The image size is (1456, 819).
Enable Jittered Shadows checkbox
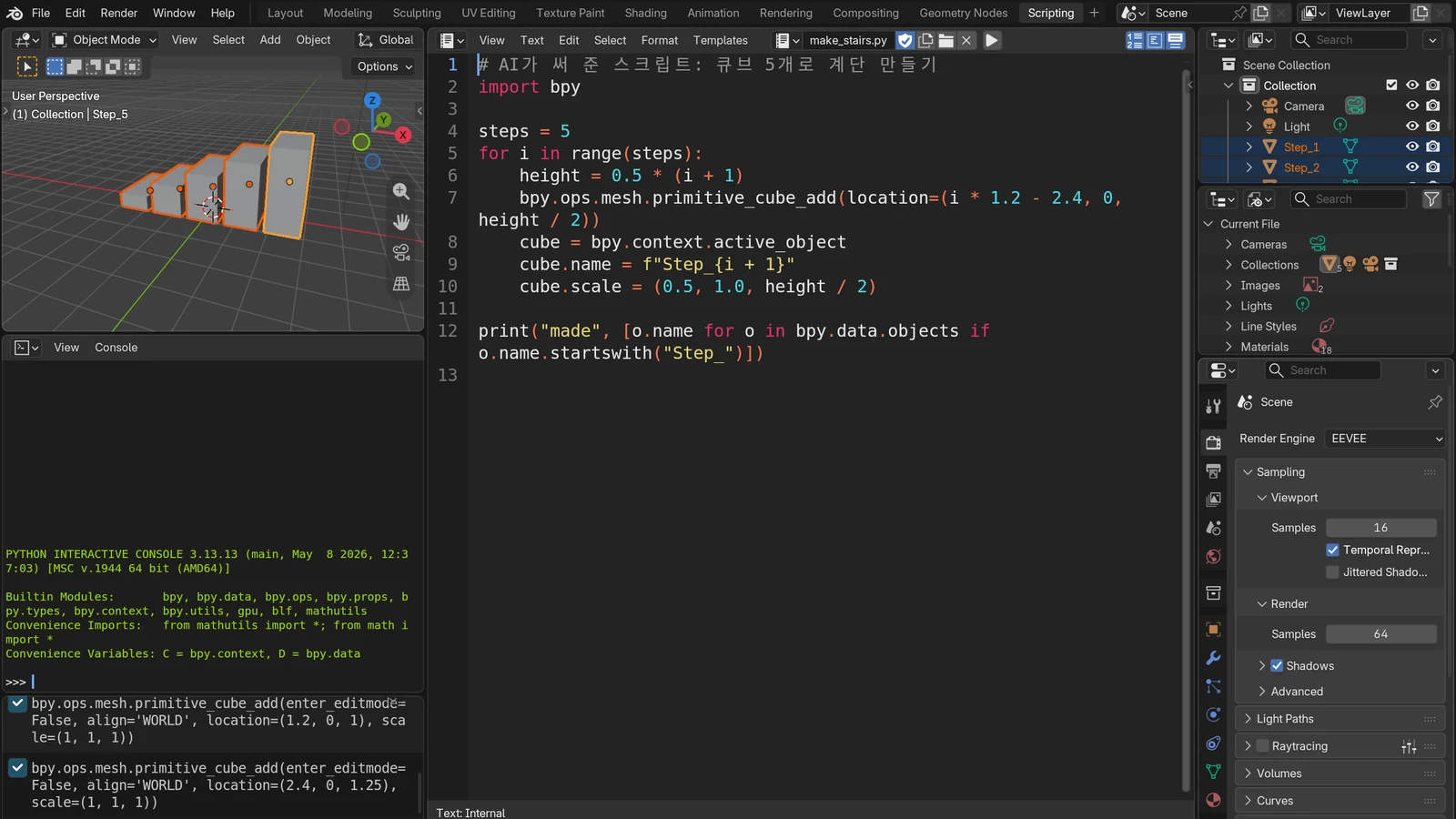click(x=1332, y=572)
